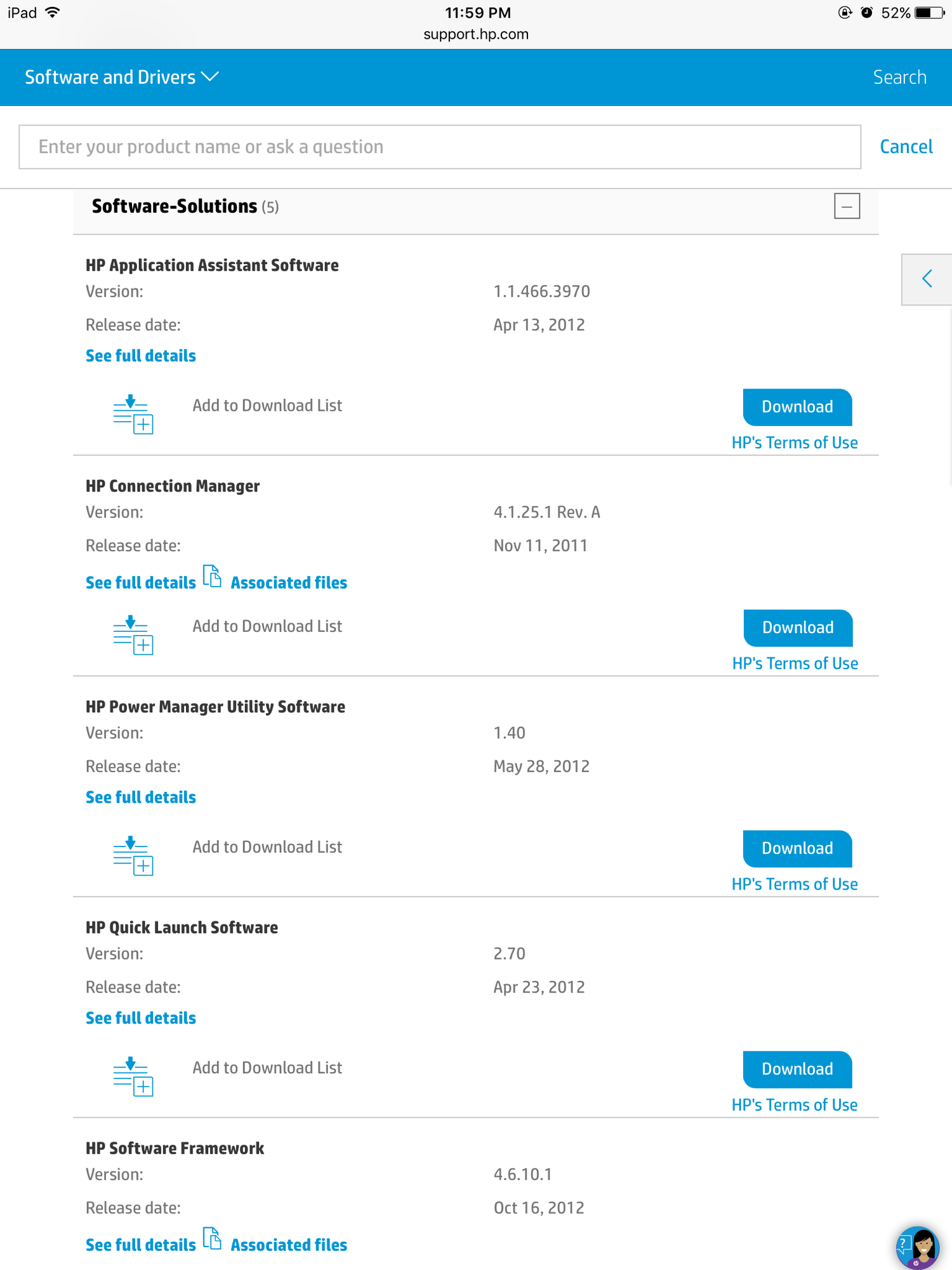Collapse the slide-out tab chevron on the right edge
The image size is (952, 1270).
pos(927,279)
